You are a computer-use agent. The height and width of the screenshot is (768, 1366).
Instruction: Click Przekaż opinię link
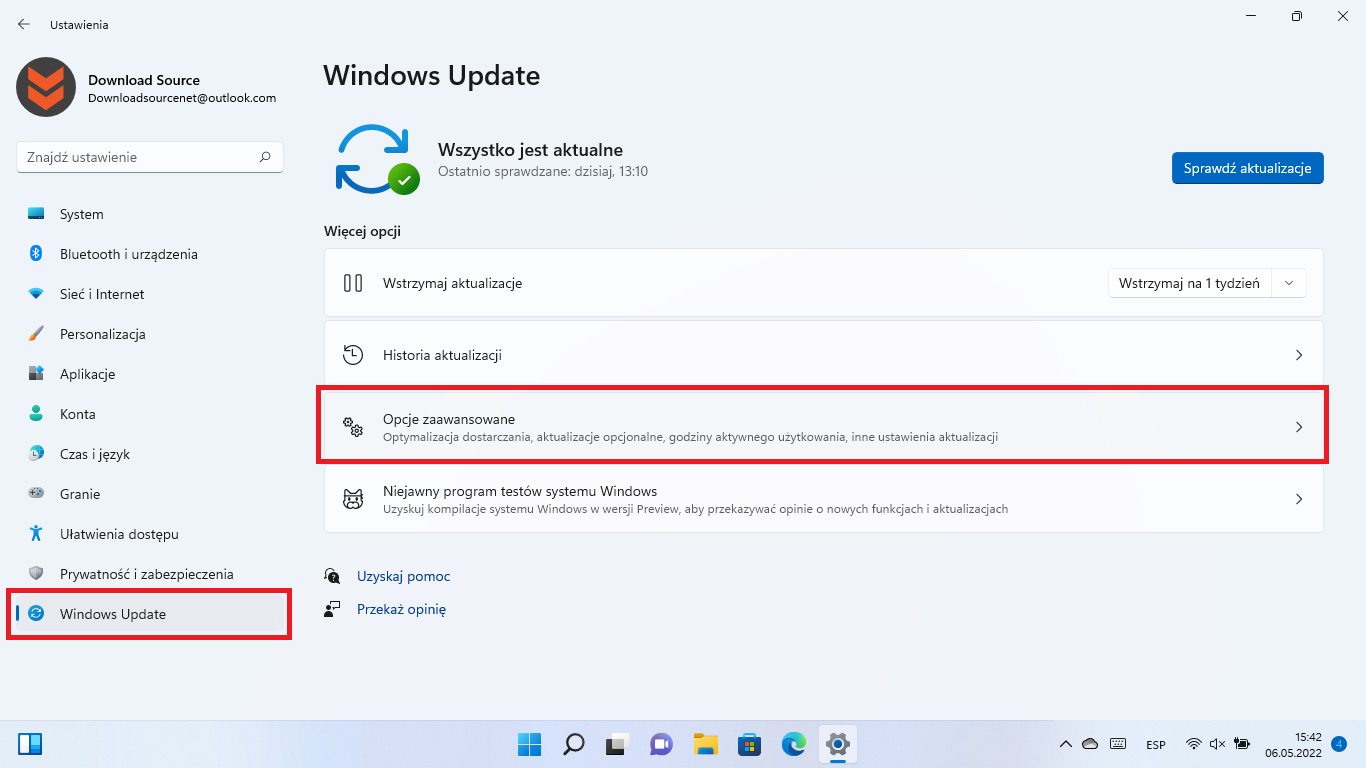point(401,608)
